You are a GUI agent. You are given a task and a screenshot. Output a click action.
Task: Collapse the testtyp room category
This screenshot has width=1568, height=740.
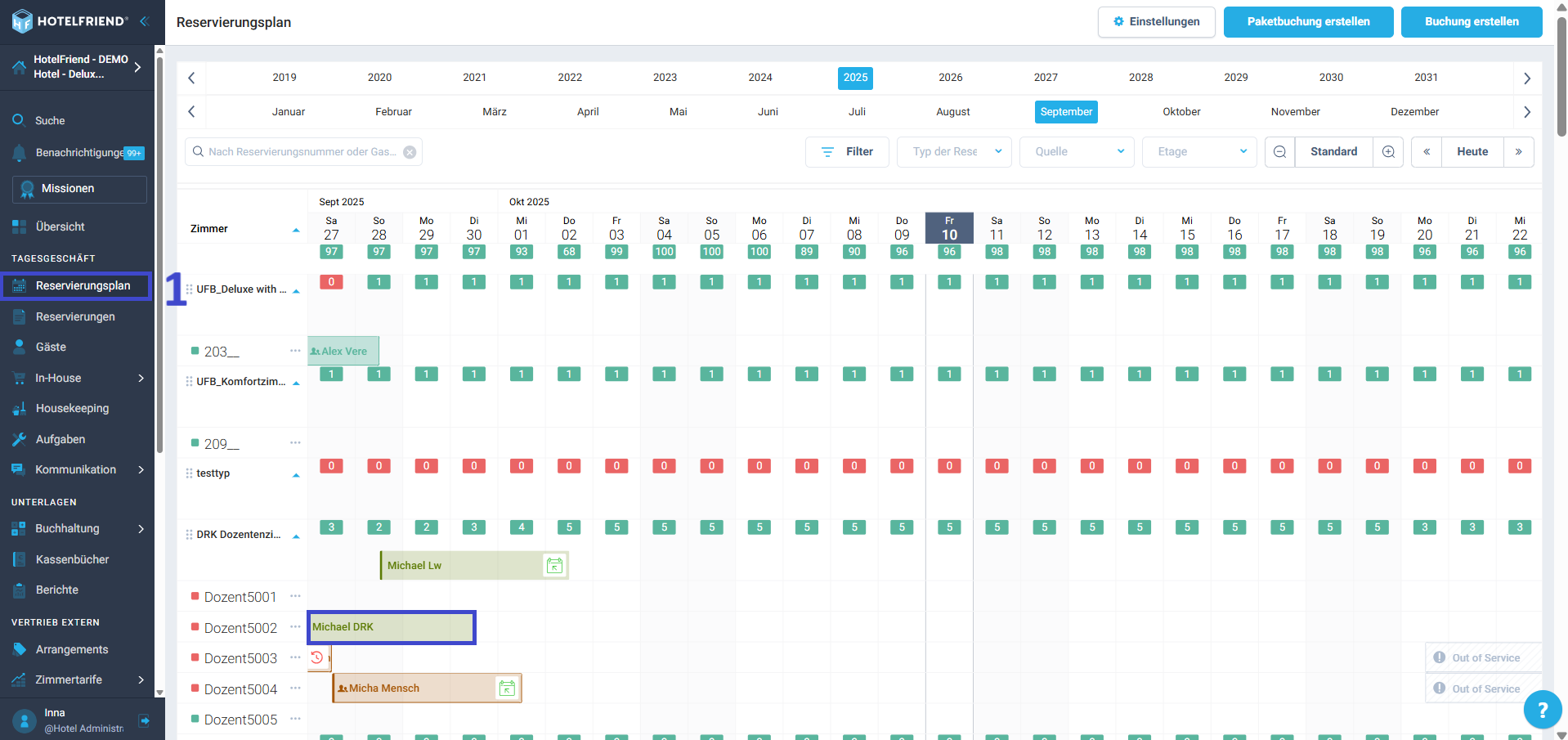pyautogui.click(x=296, y=475)
